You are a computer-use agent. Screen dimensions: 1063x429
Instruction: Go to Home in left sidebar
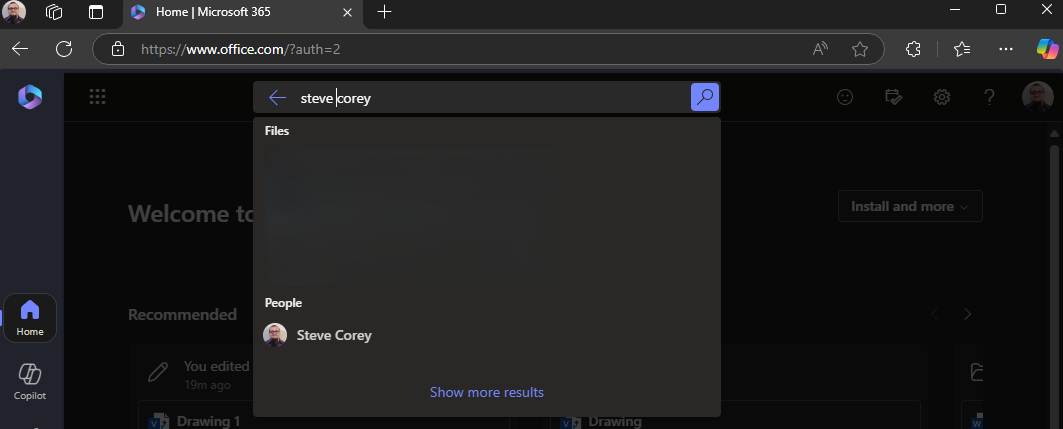[30, 317]
